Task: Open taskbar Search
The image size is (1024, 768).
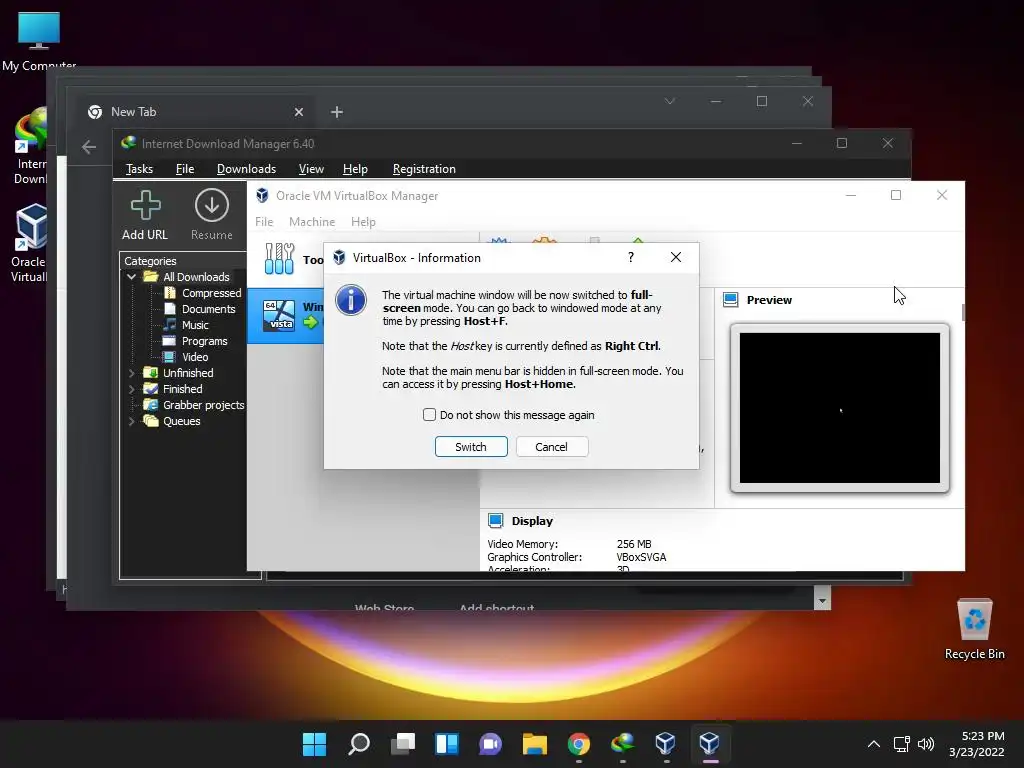Action: point(359,743)
